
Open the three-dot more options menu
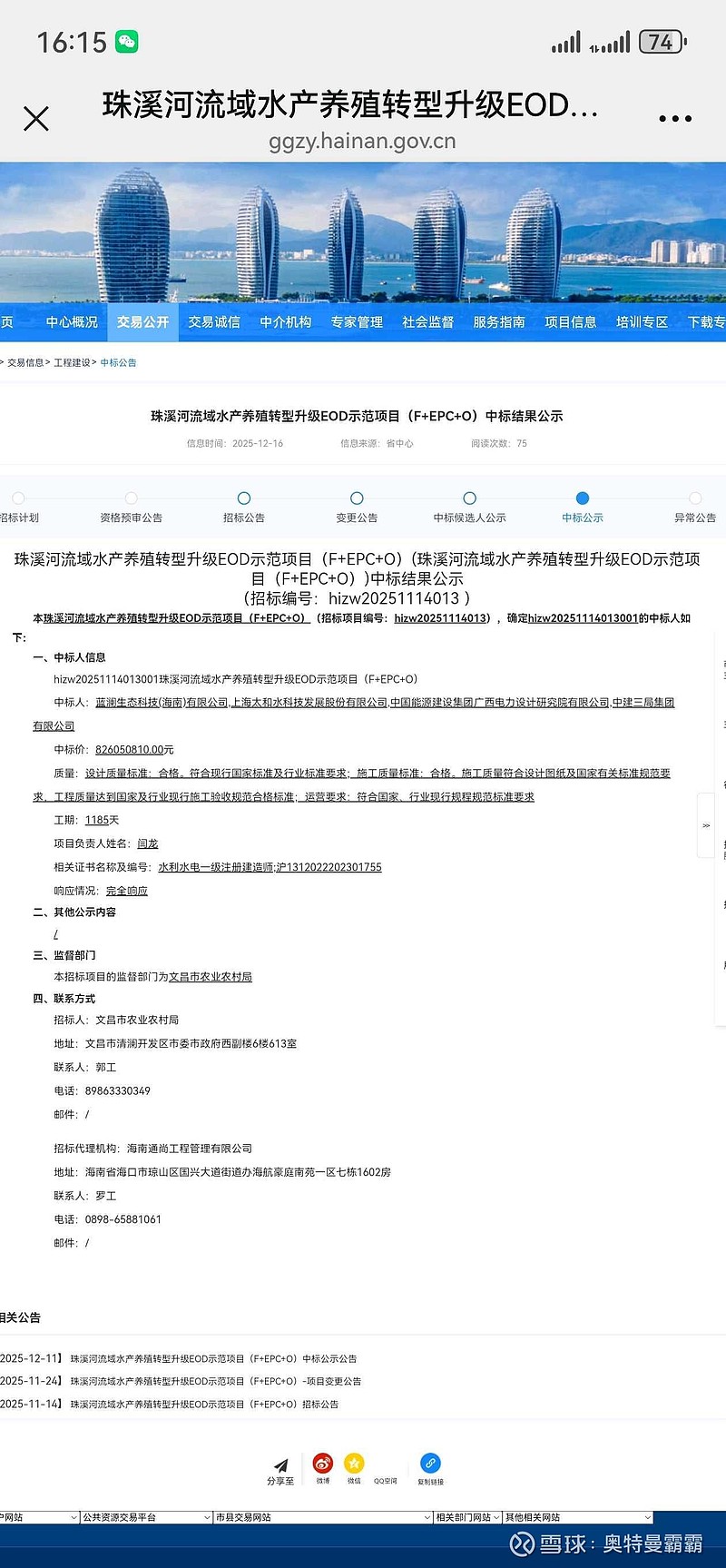[675, 119]
